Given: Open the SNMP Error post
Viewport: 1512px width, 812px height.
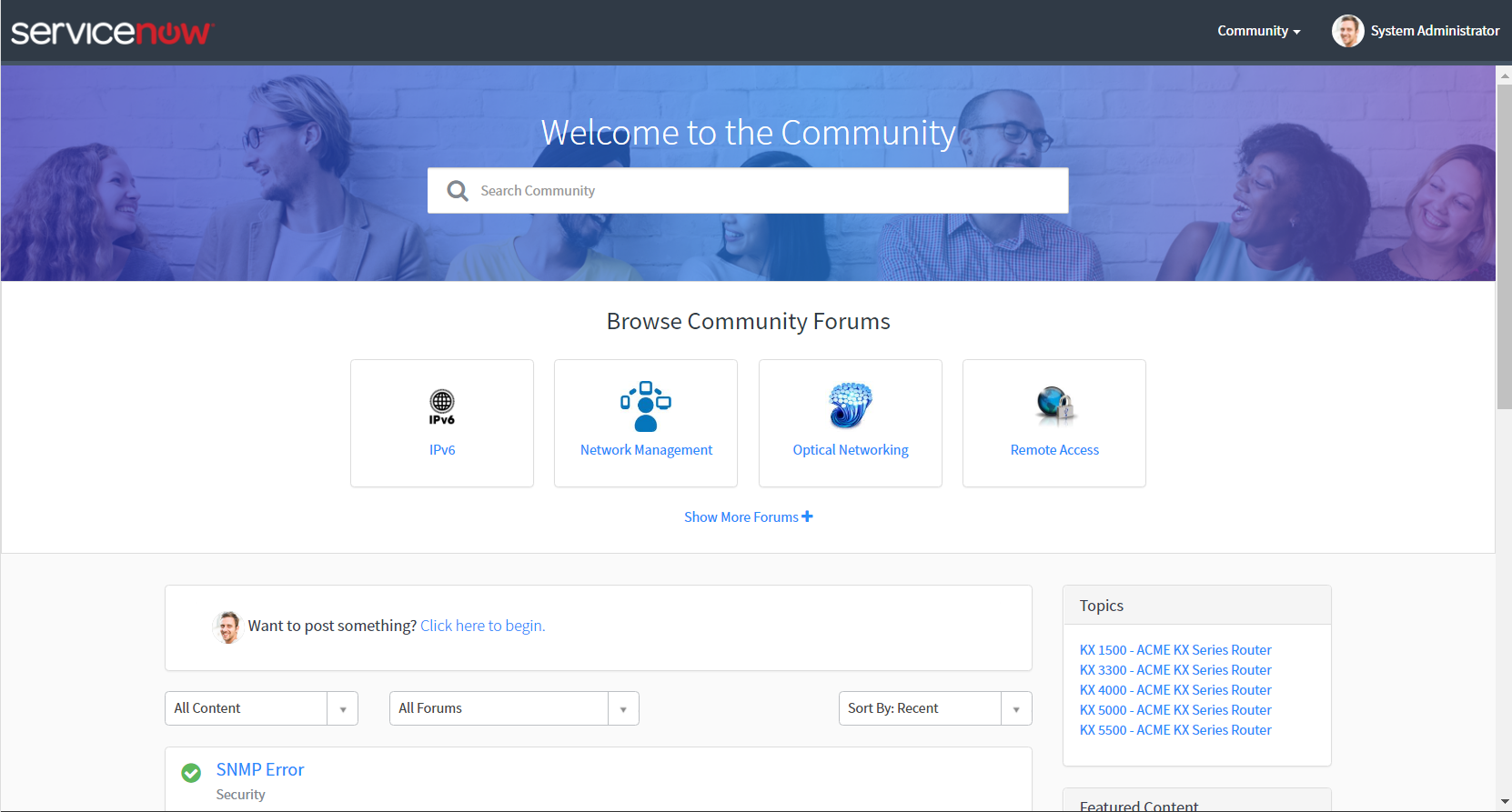Looking at the screenshot, I should [260, 769].
